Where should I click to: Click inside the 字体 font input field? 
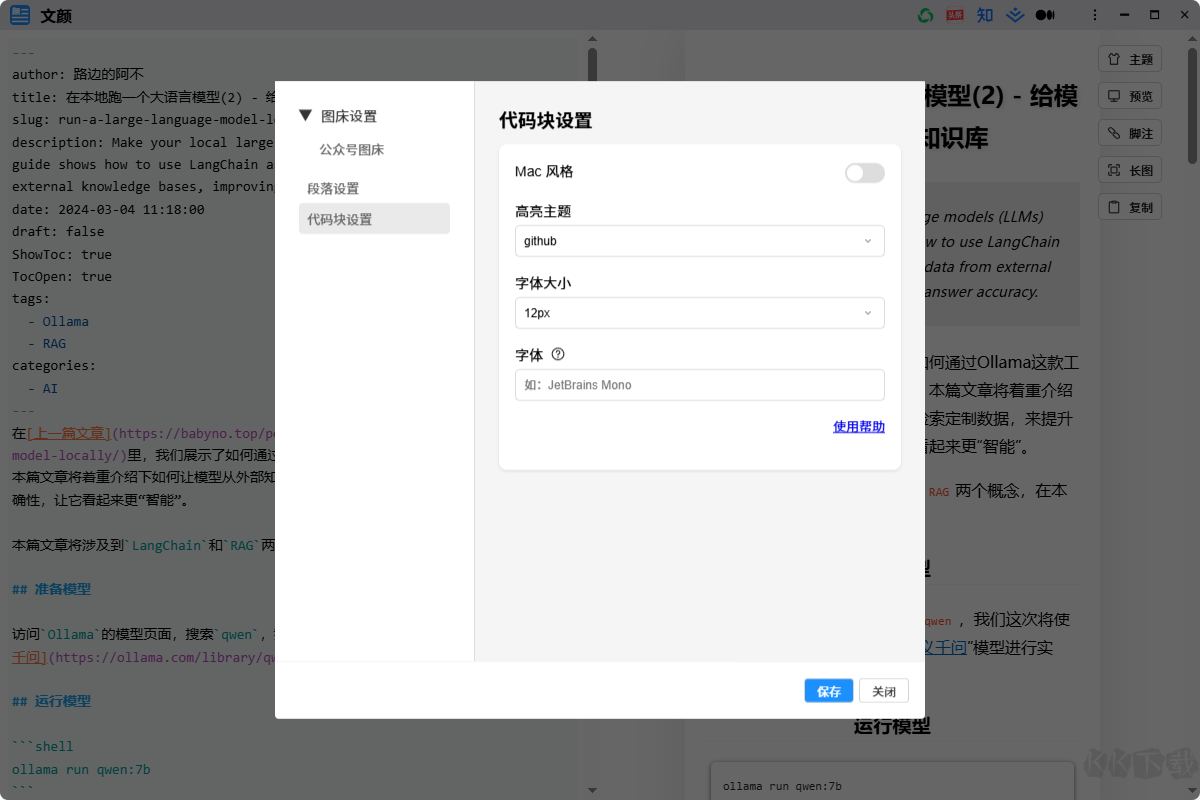(x=699, y=385)
